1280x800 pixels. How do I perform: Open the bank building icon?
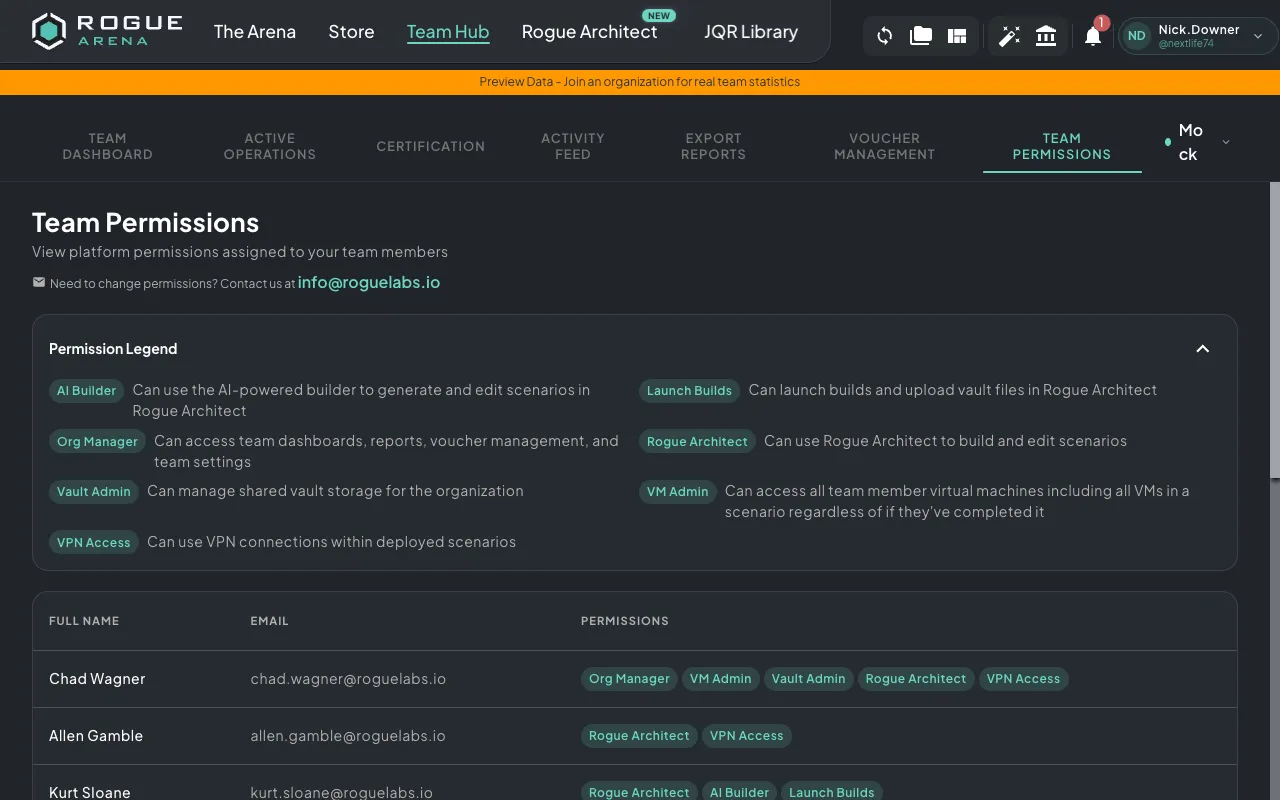pyautogui.click(x=1046, y=37)
